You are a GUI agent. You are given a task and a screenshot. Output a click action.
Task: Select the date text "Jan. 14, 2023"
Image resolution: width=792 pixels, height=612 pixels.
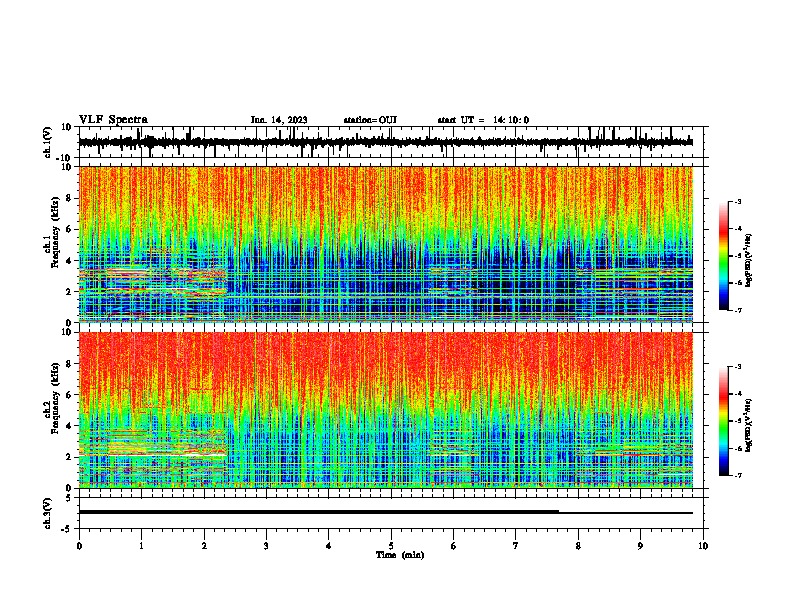[x=279, y=120]
